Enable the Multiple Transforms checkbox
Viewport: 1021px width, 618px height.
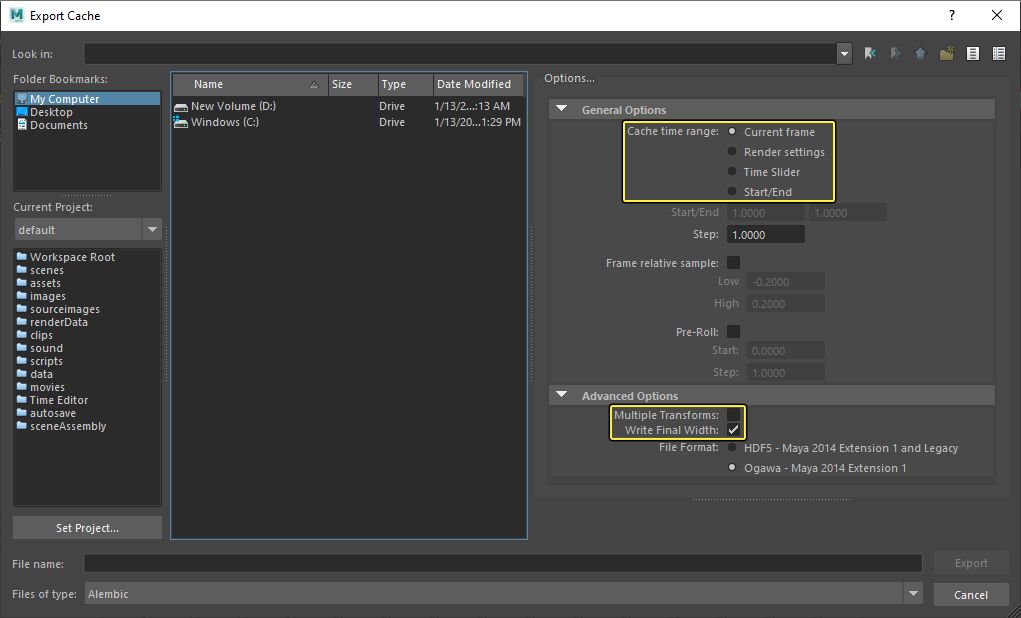733,415
